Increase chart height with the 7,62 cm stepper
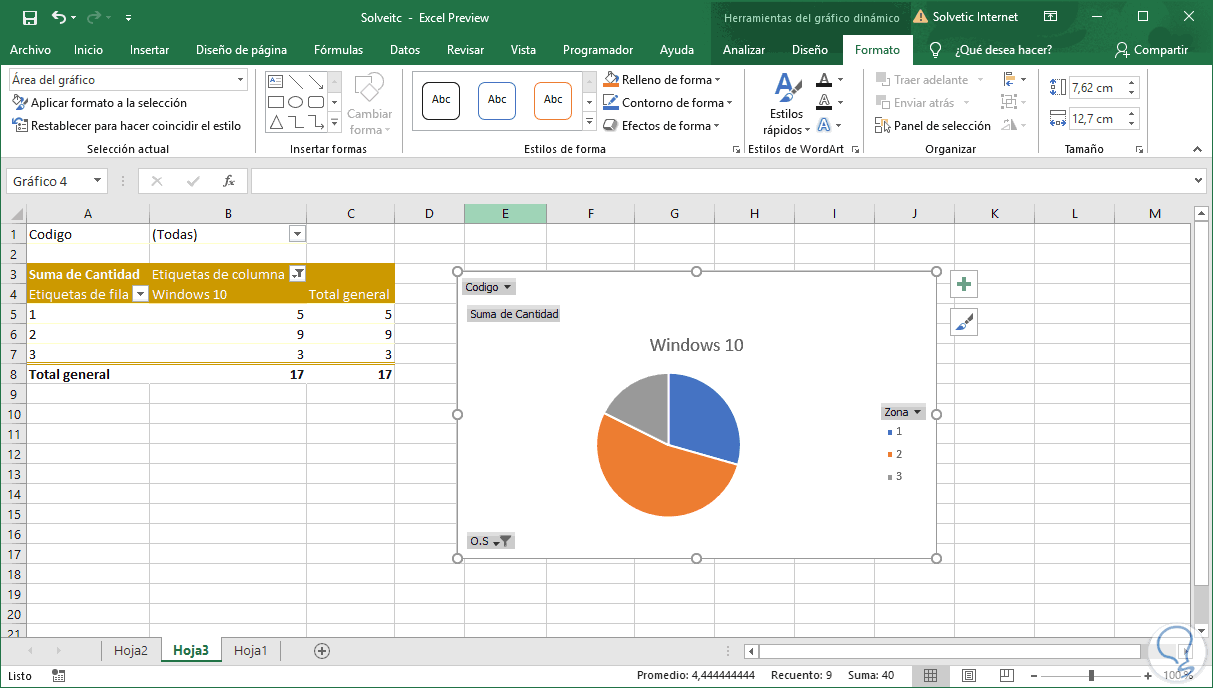Viewport: 1213px width, 688px height. click(1131, 81)
